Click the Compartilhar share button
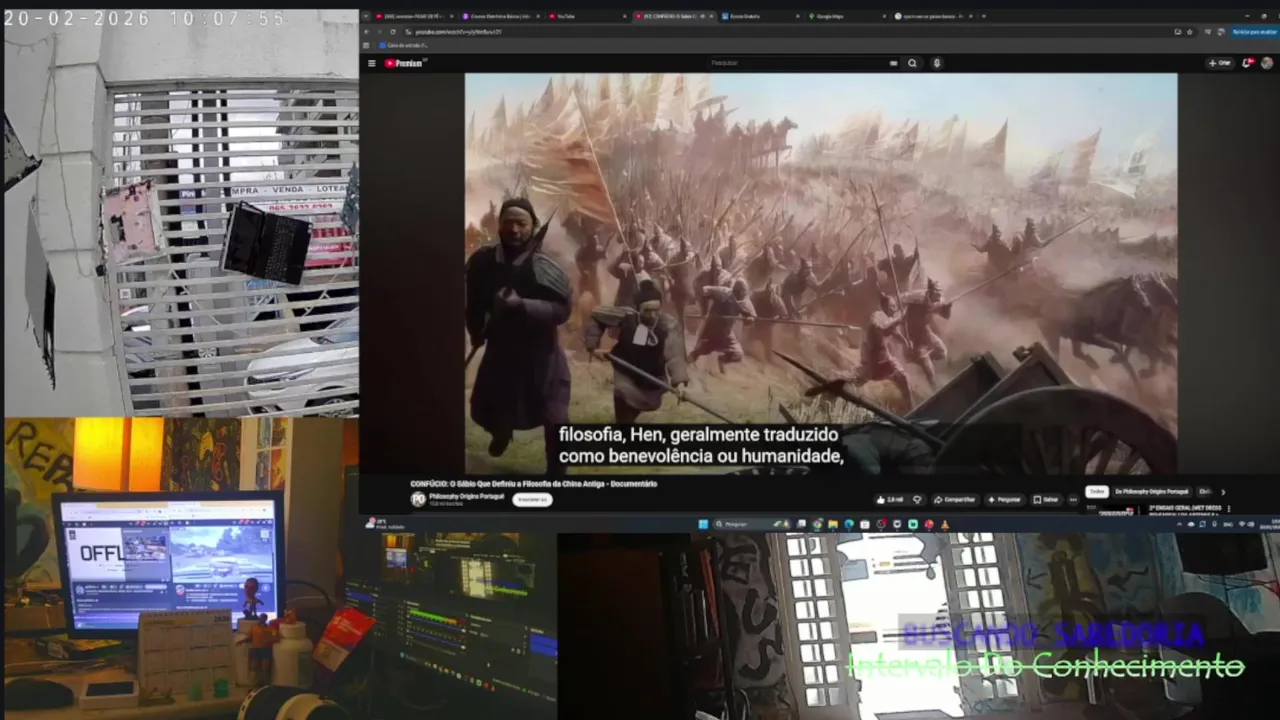The height and width of the screenshot is (720, 1280). click(x=955, y=499)
